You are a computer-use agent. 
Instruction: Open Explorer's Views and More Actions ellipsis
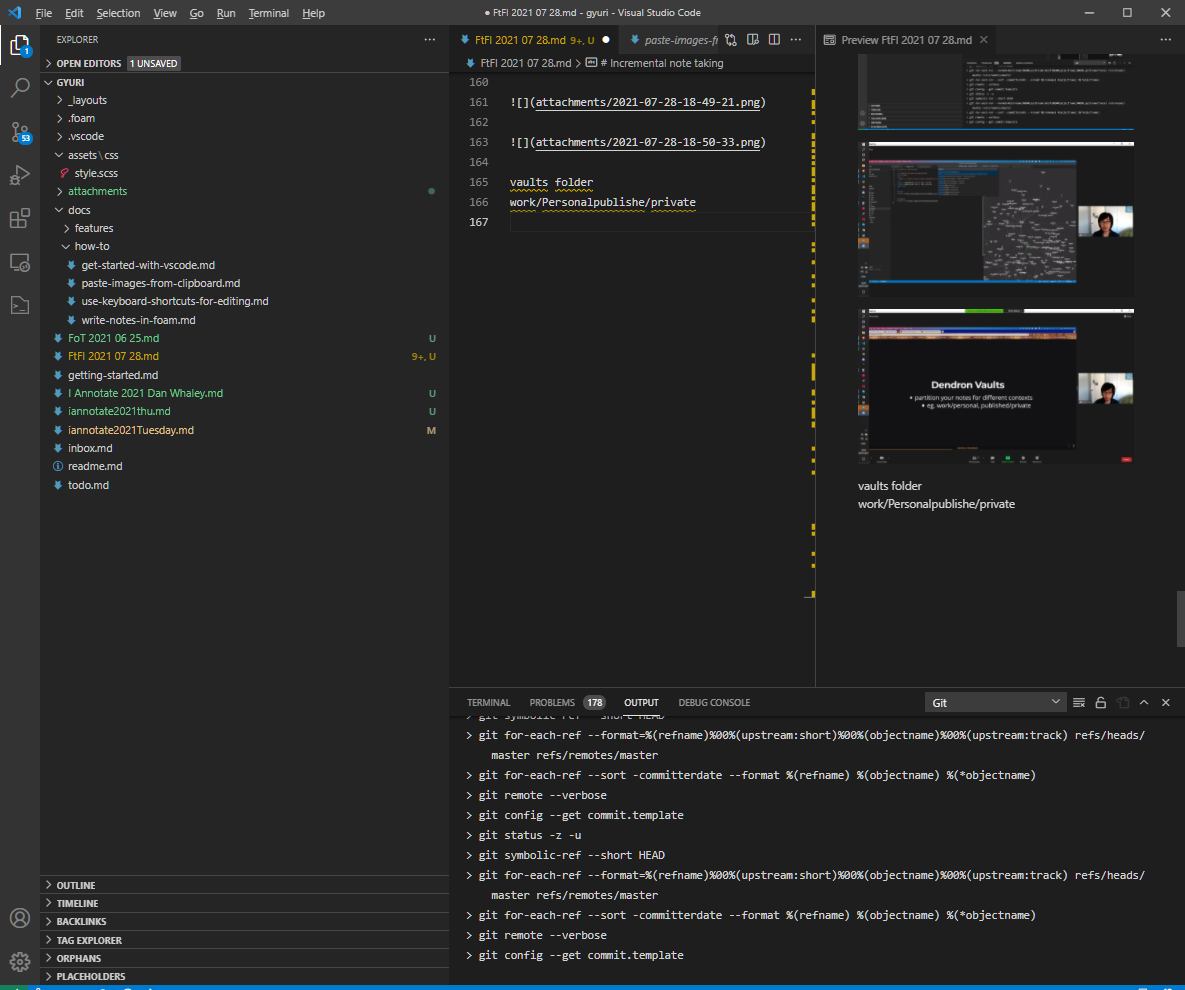click(429, 39)
